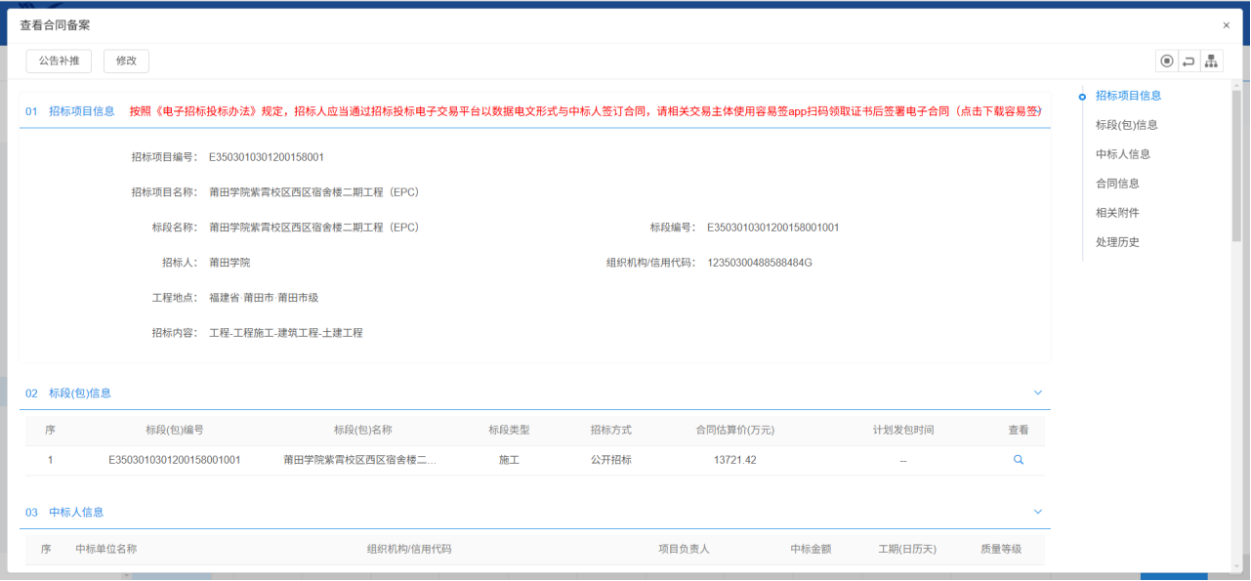This screenshot has width=1251, height=581.
Task: Jump to 标段(包)信息 in side navigation
Action: pos(1126,125)
